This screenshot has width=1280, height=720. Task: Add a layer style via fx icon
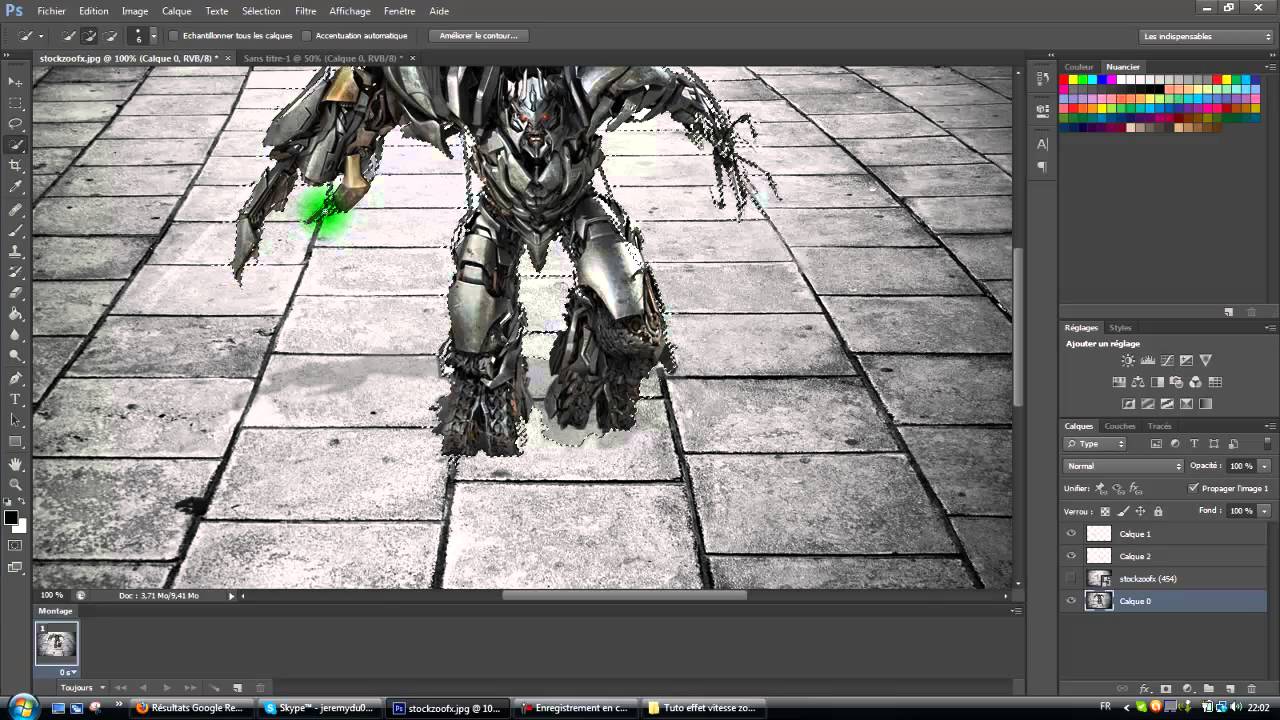pos(1145,689)
